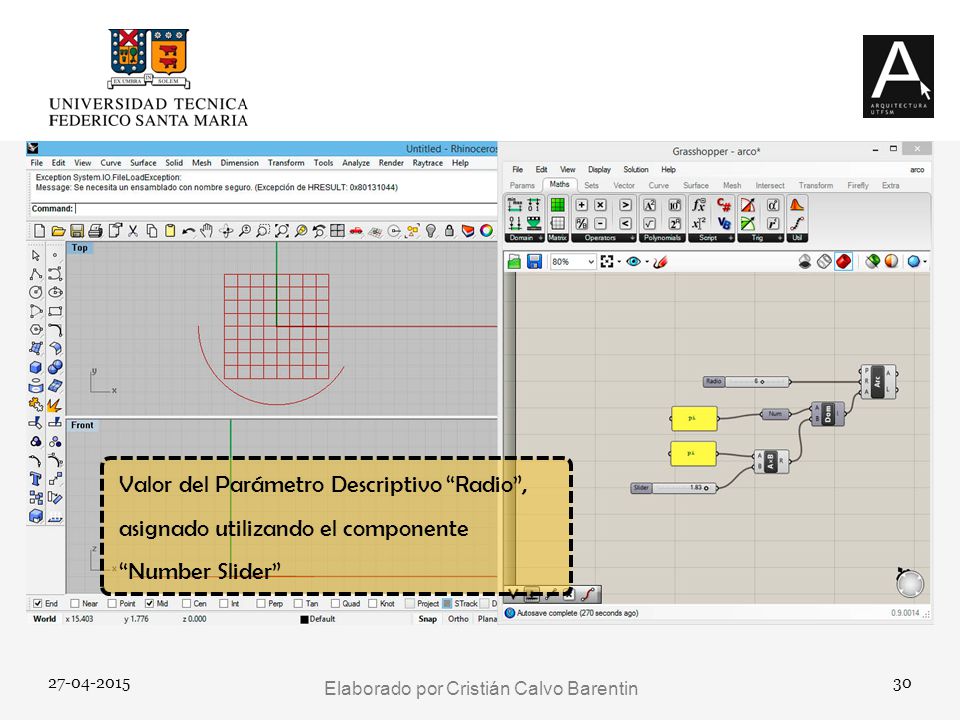
Task: Pick the Rectangle tool in Rhino sidebar
Action: [x=55, y=311]
